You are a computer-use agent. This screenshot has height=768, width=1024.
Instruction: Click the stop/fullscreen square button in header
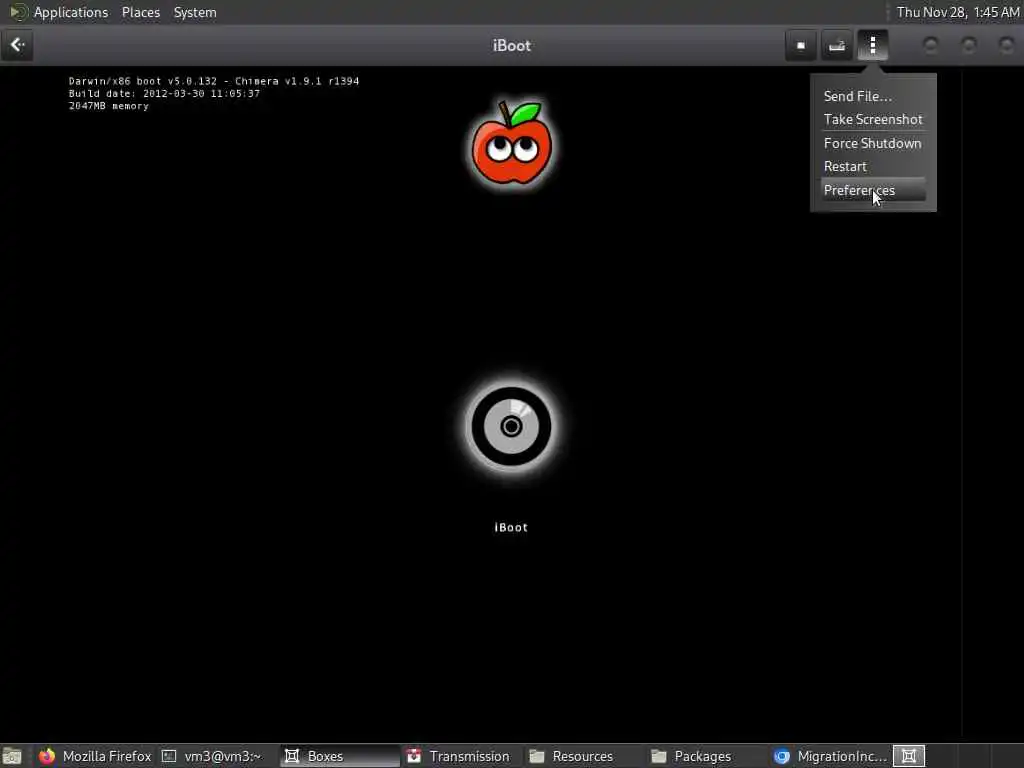coord(801,45)
